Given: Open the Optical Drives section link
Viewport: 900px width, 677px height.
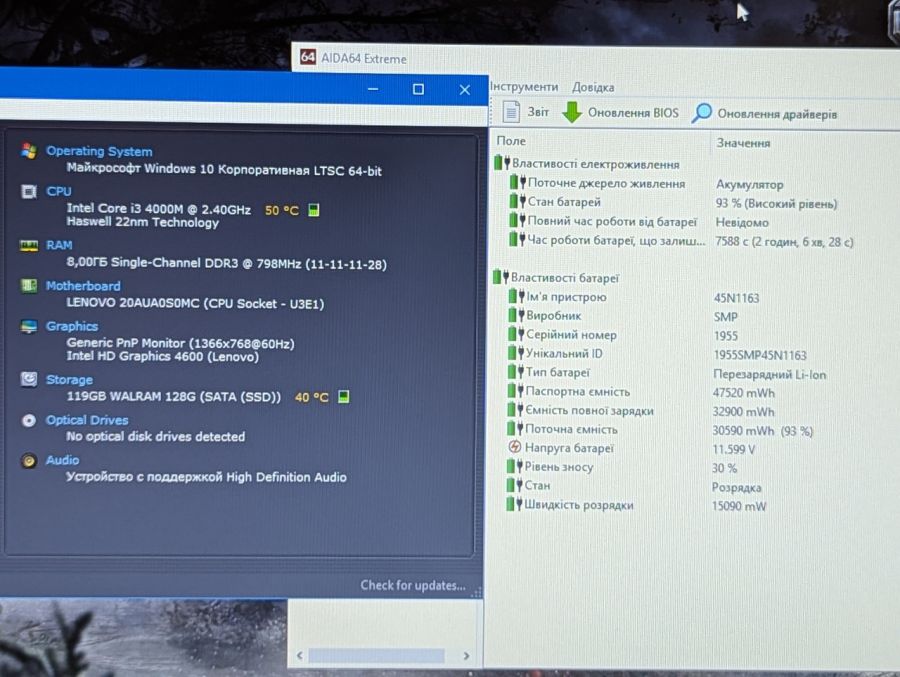Looking at the screenshot, I should point(87,420).
